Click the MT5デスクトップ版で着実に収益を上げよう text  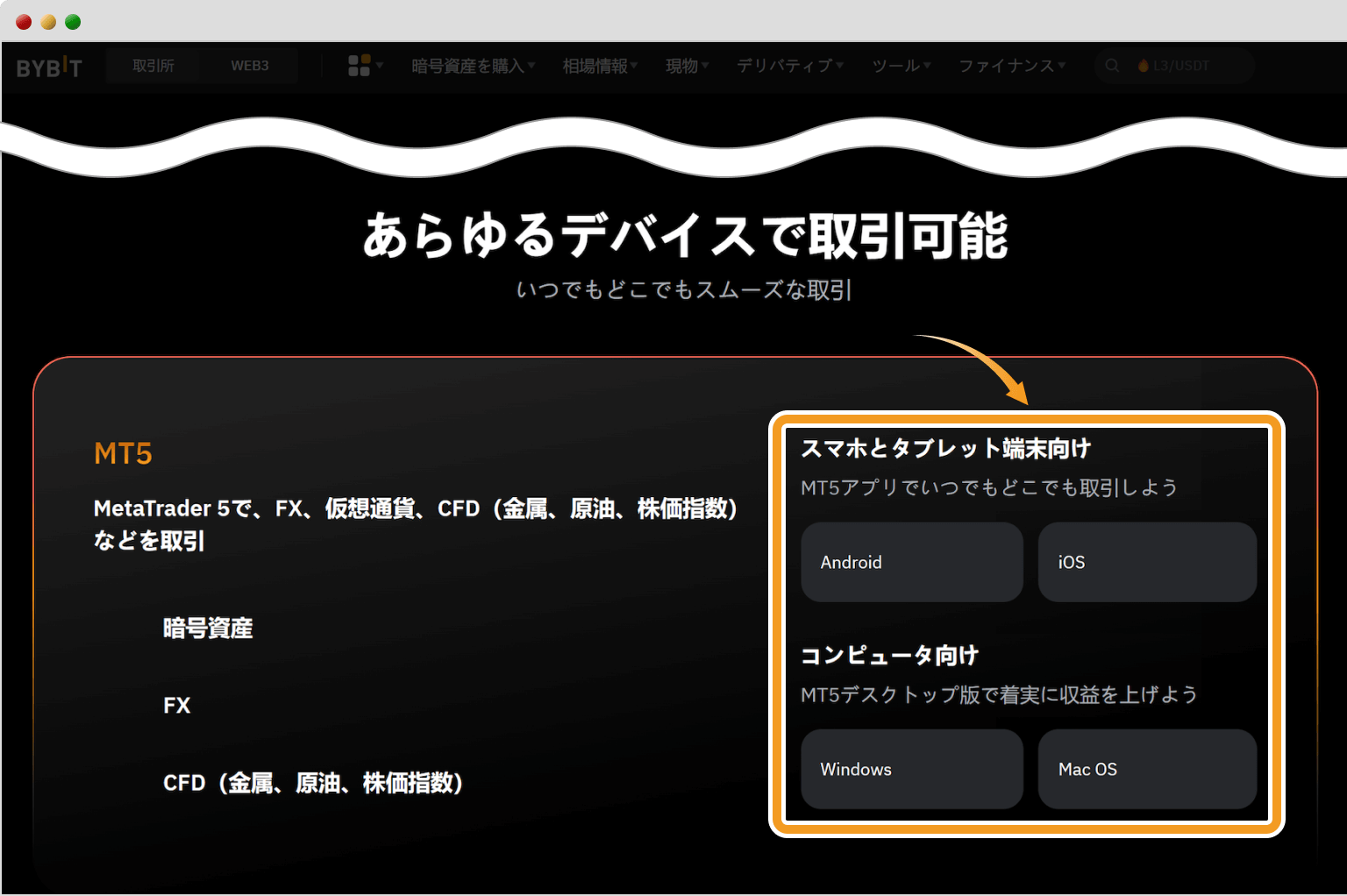[999, 694]
